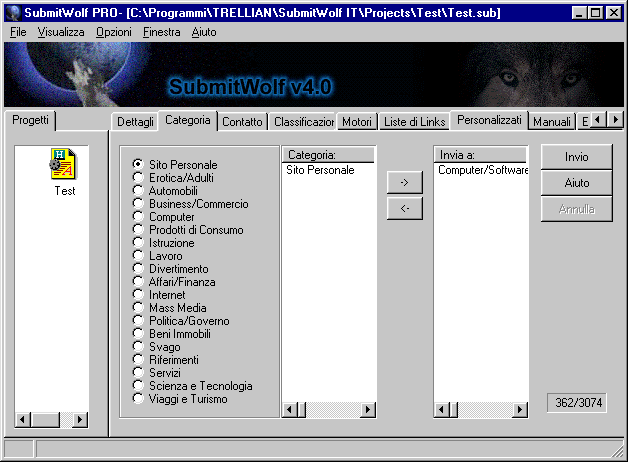Switch to the Progetti tab
This screenshot has height=462, width=628.
(30, 120)
